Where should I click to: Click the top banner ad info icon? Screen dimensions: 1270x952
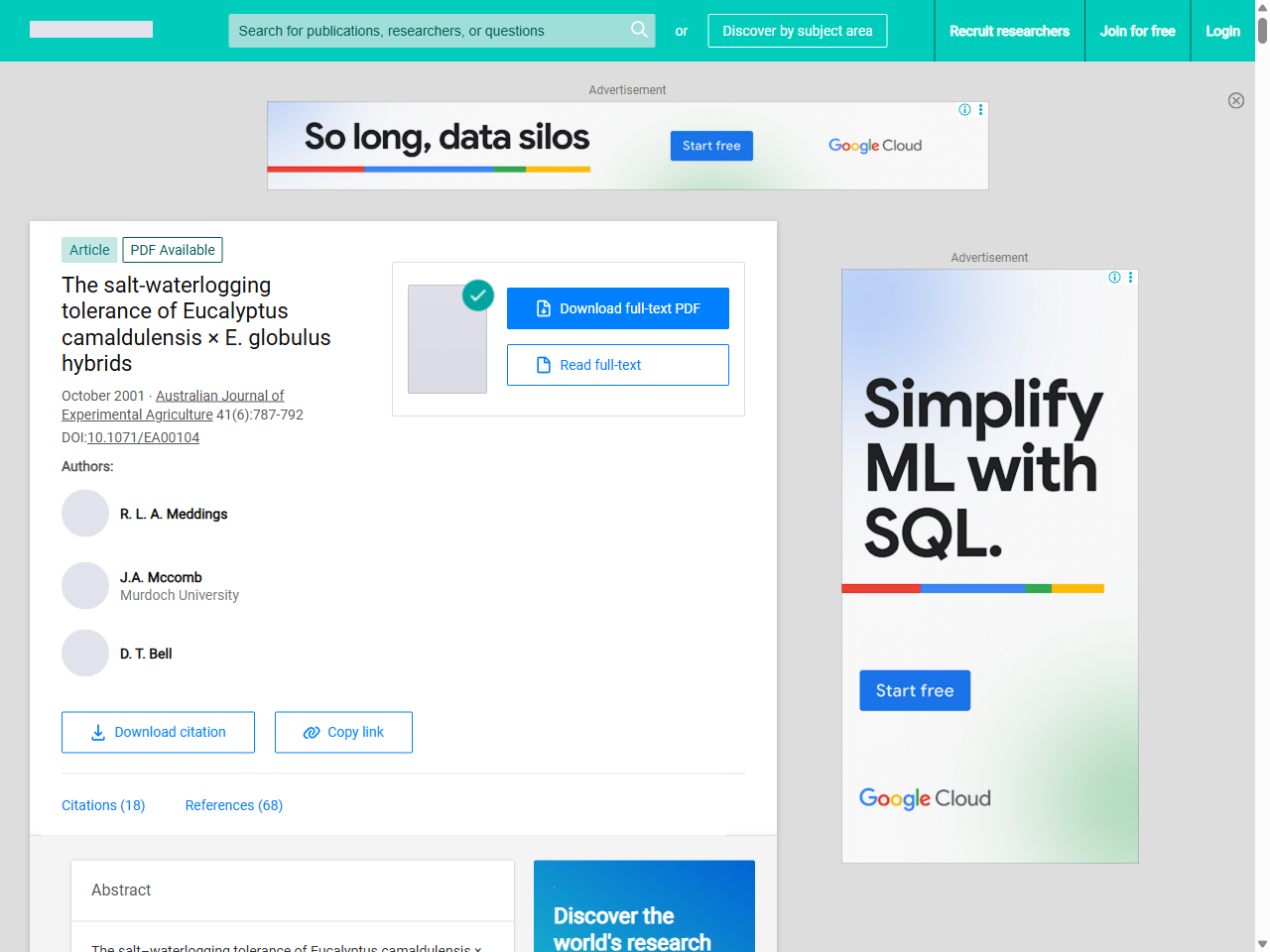coord(964,110)
